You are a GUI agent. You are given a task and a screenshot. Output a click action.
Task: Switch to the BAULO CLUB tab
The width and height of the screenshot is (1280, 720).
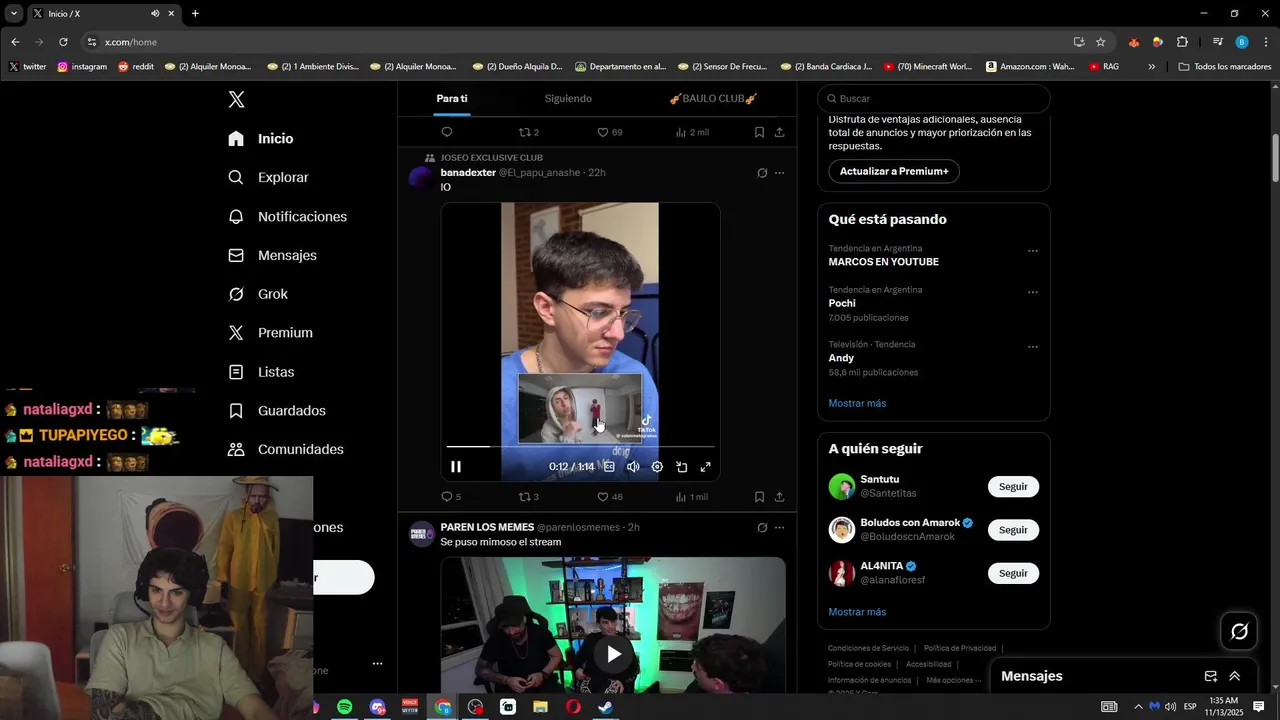tap(713, 98)
